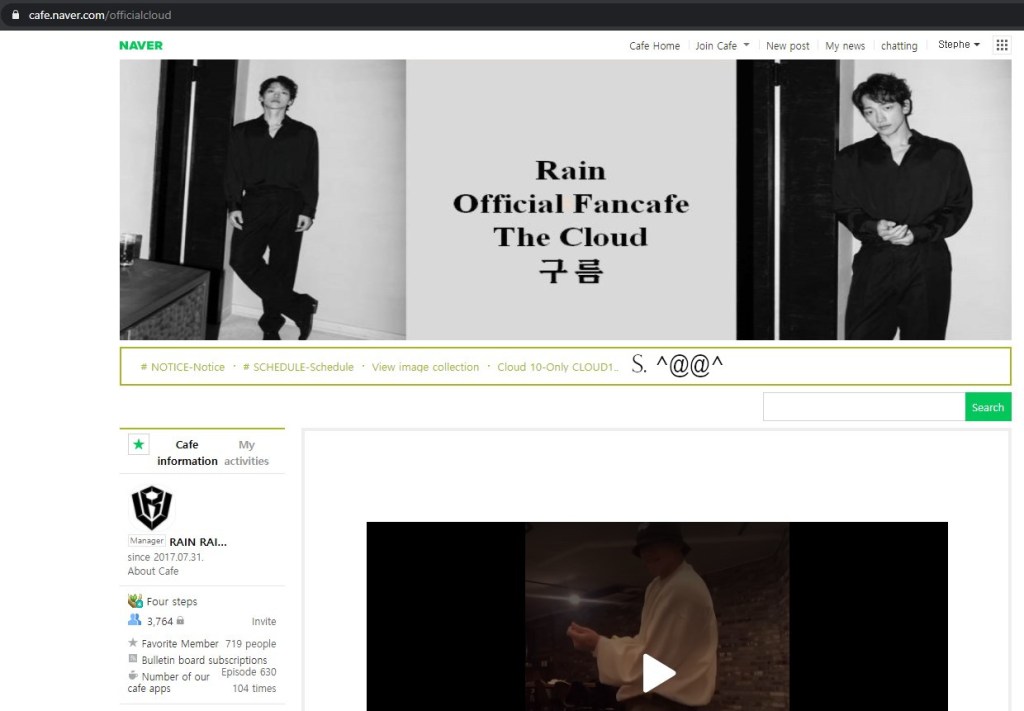The image size is (1024, 711).
Task: Click the green star favorite icon
Action: pyautogui.click(x=138, y=445)
